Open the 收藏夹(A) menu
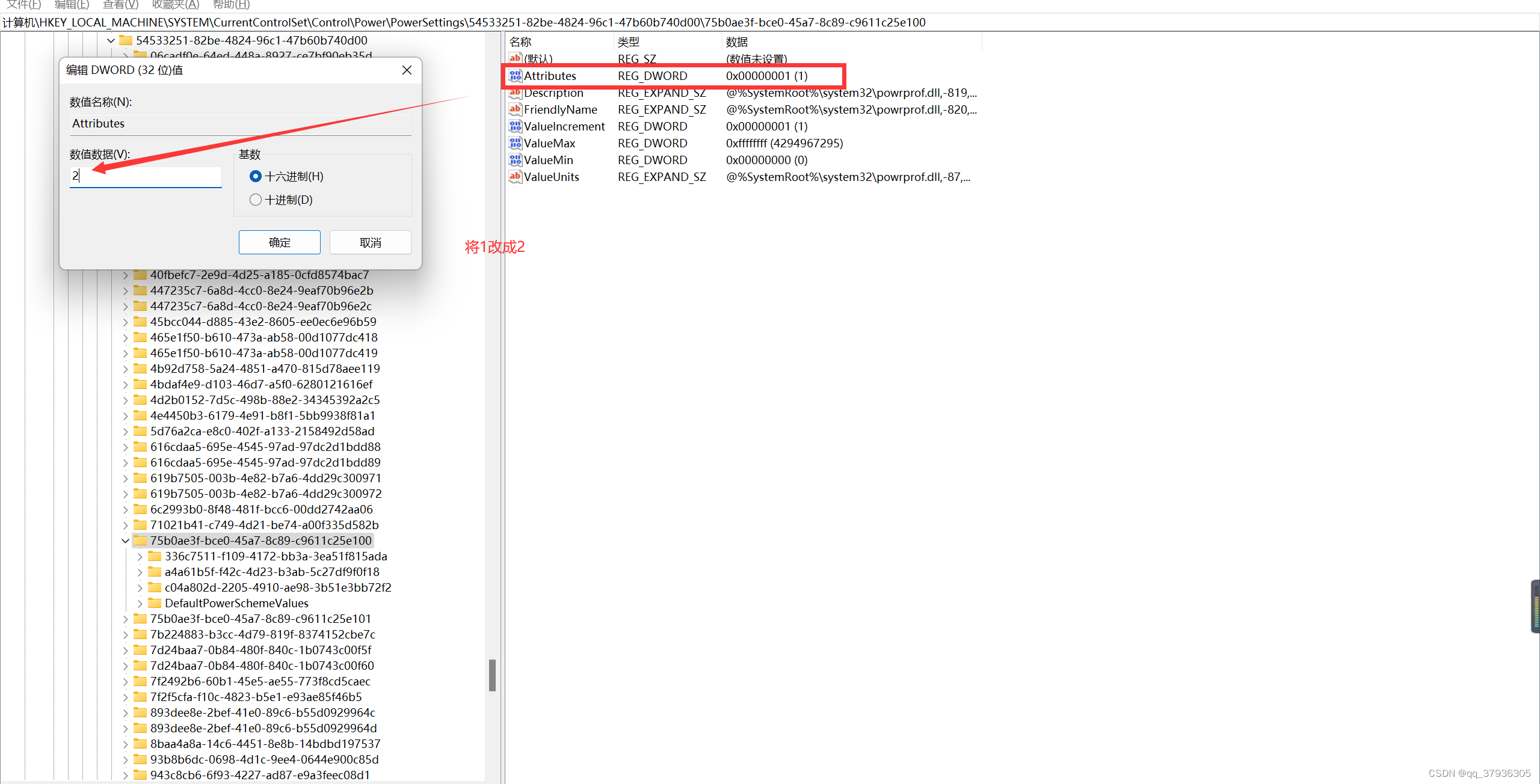 (175, 5)
